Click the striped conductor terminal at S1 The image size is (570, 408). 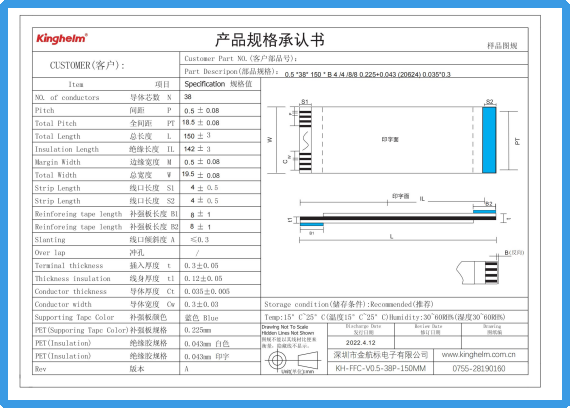[x=305, y=140]
